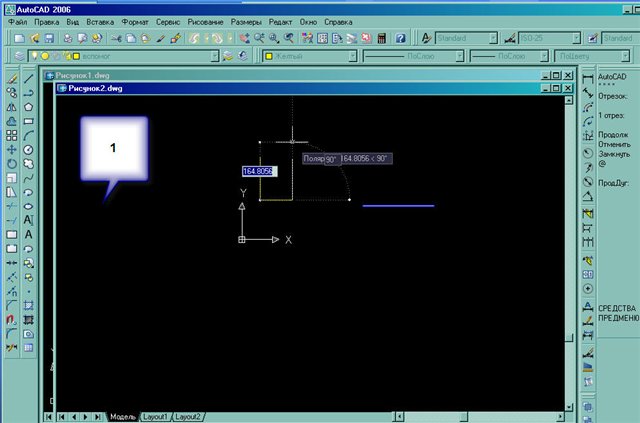Click Замкнуть in the right panel
Image resolution: width=640 pixels, height=423 pixels.
[612, 153]
